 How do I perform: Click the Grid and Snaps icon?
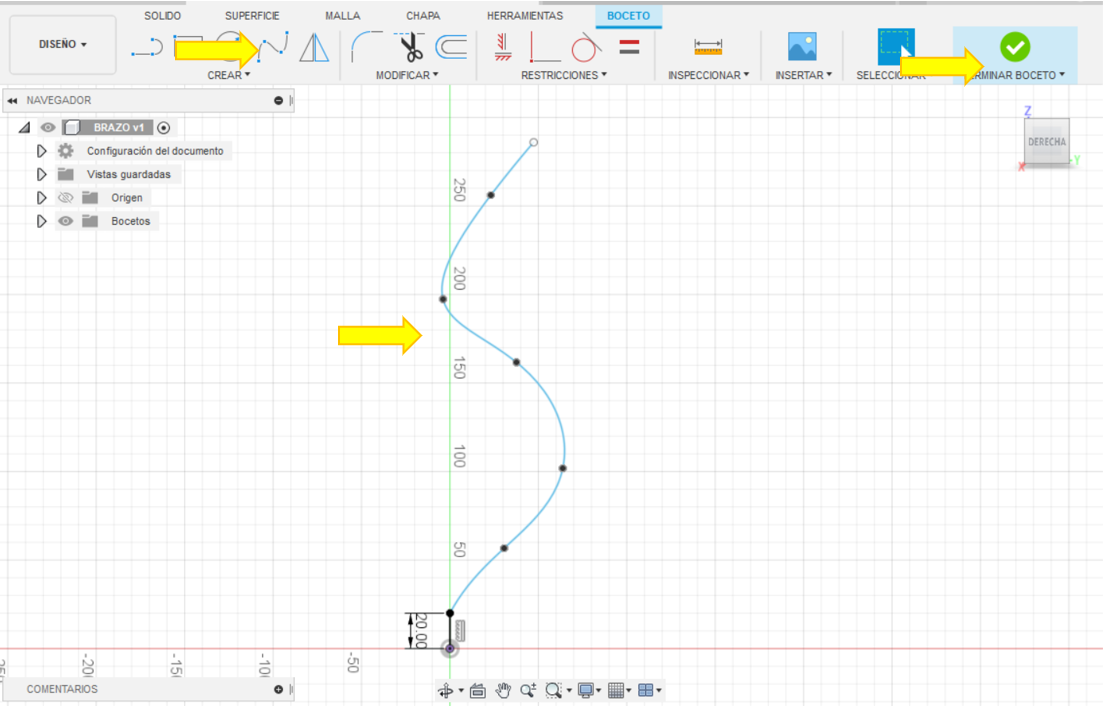[616, 690]
